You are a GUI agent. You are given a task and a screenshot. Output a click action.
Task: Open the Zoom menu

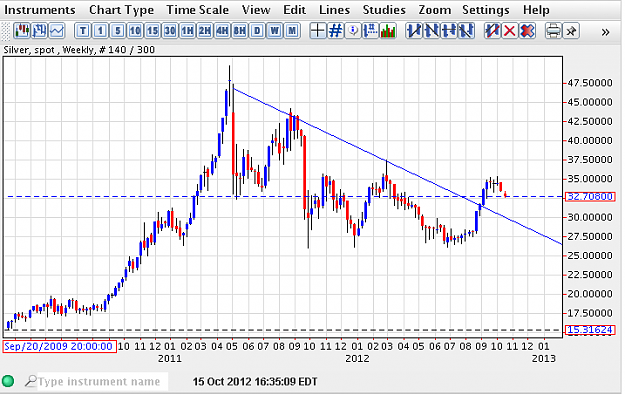[434, 10]
